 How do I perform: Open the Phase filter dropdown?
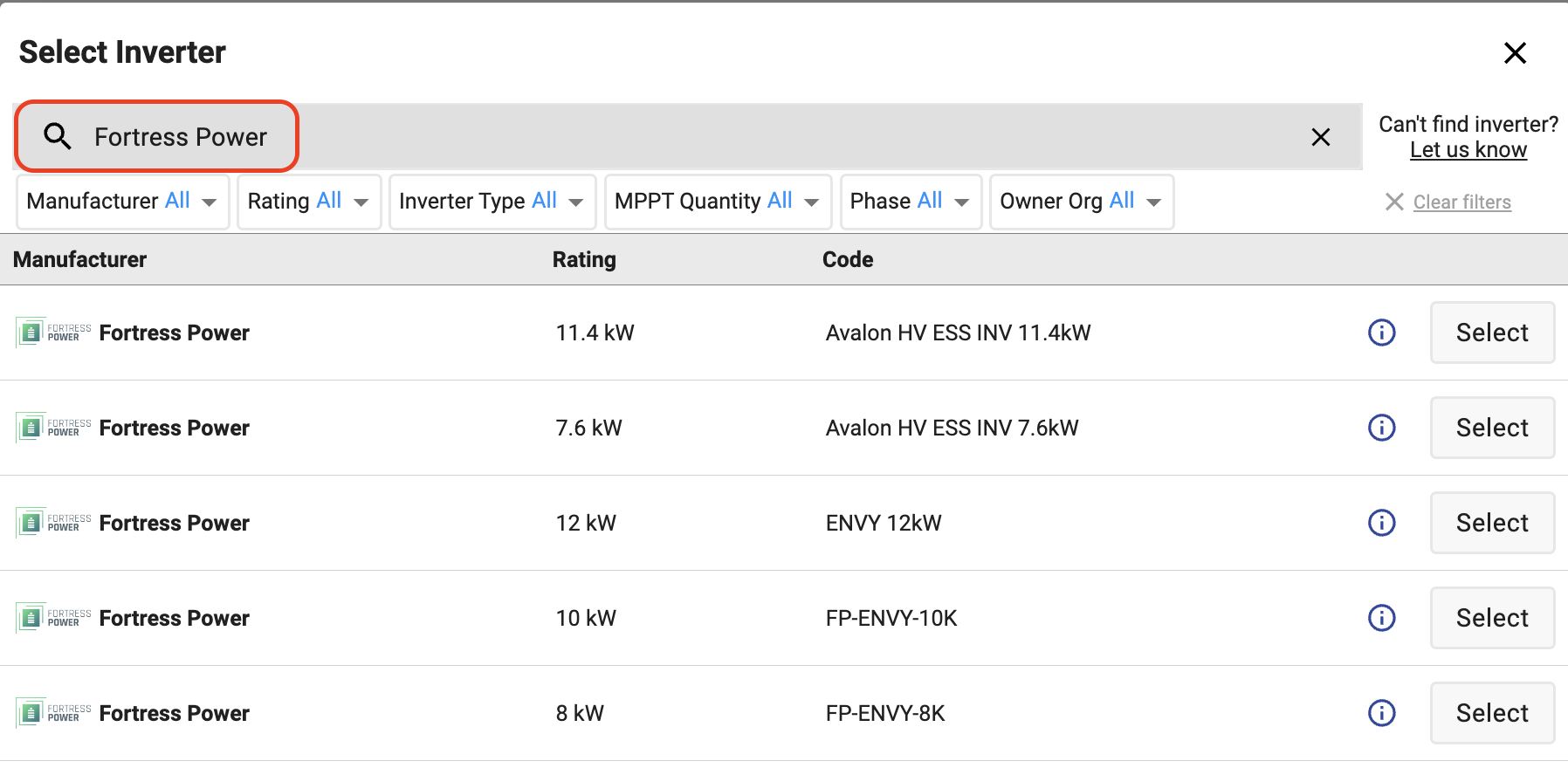click(911, 202)
